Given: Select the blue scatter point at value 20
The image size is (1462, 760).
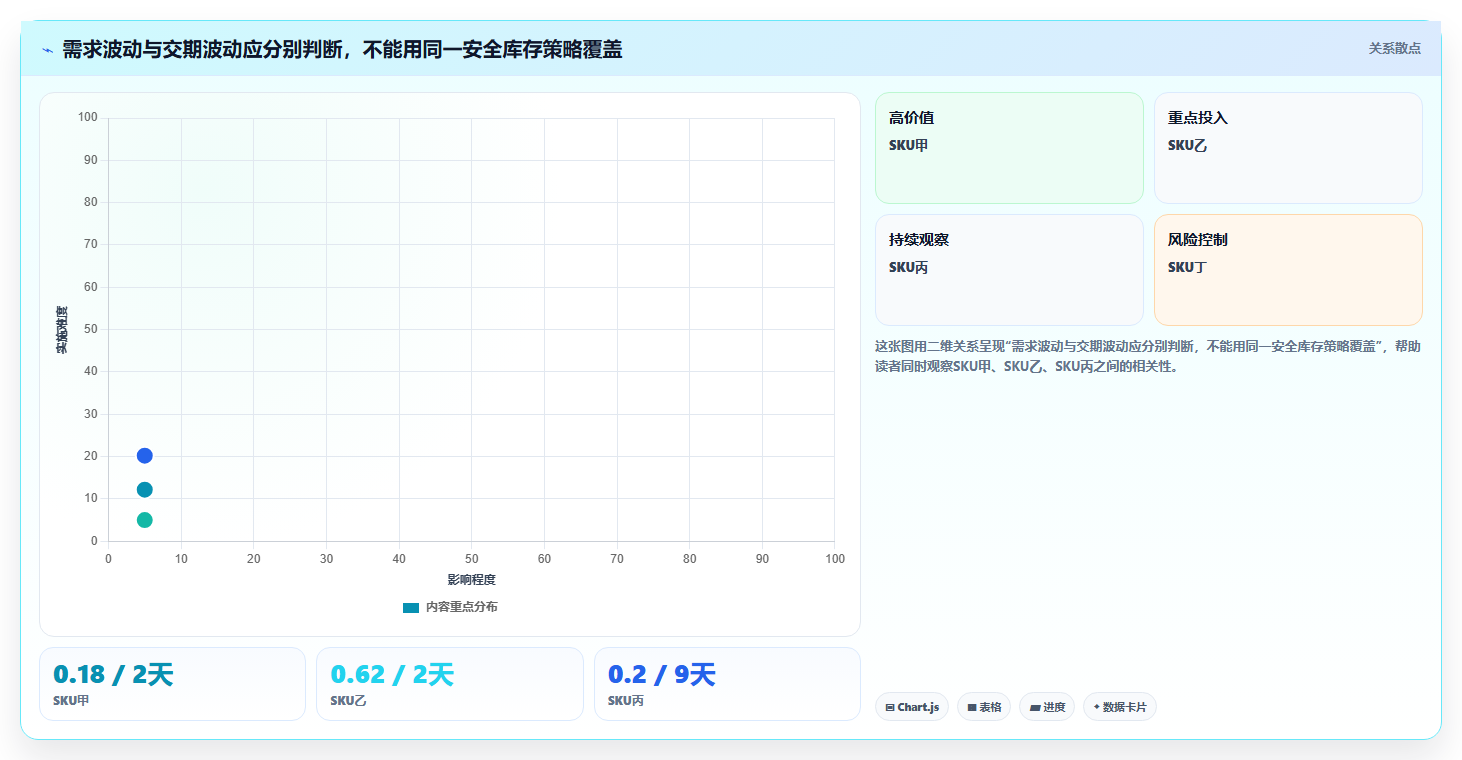Looking at the screenshot, I should (x=144, y=456).
